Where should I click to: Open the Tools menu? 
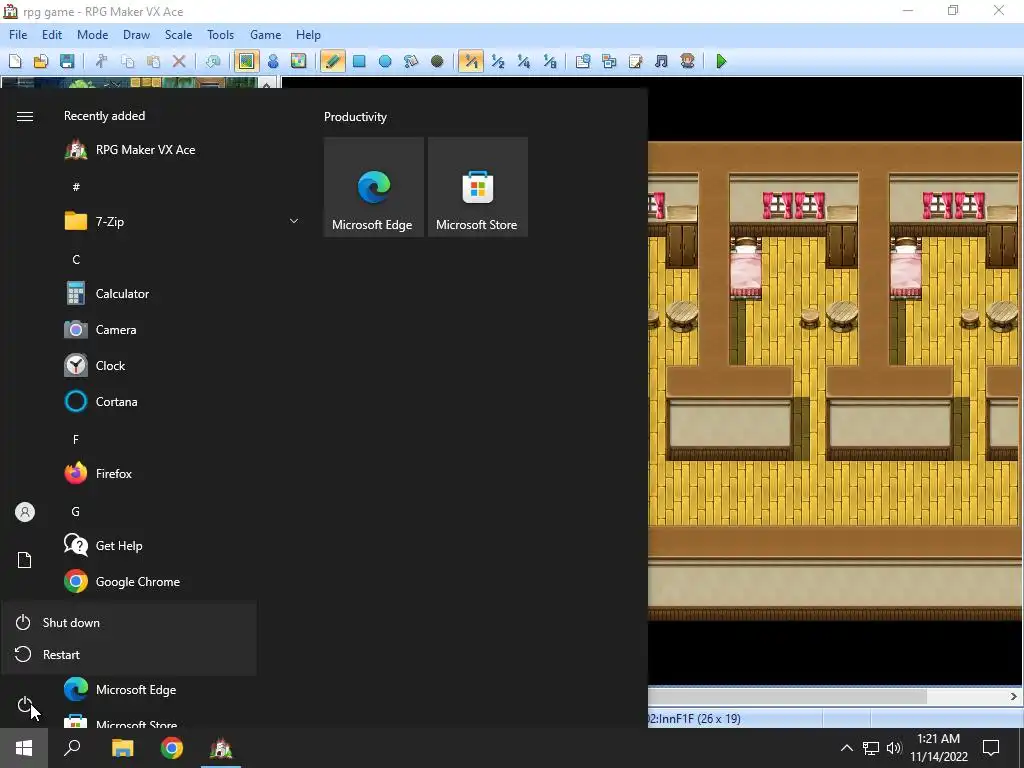pos(221,35)
